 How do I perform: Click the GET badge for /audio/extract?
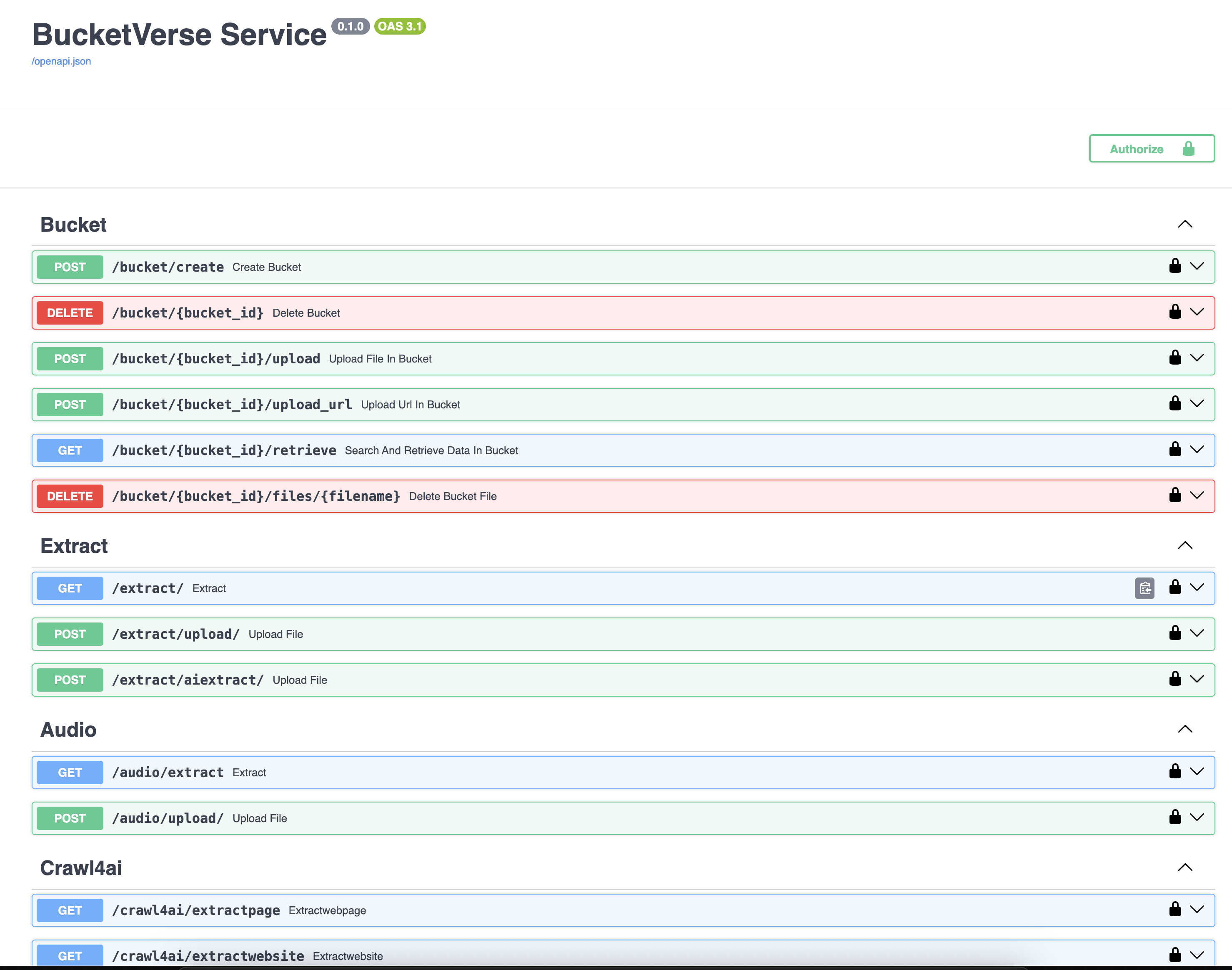coord(70,772)
